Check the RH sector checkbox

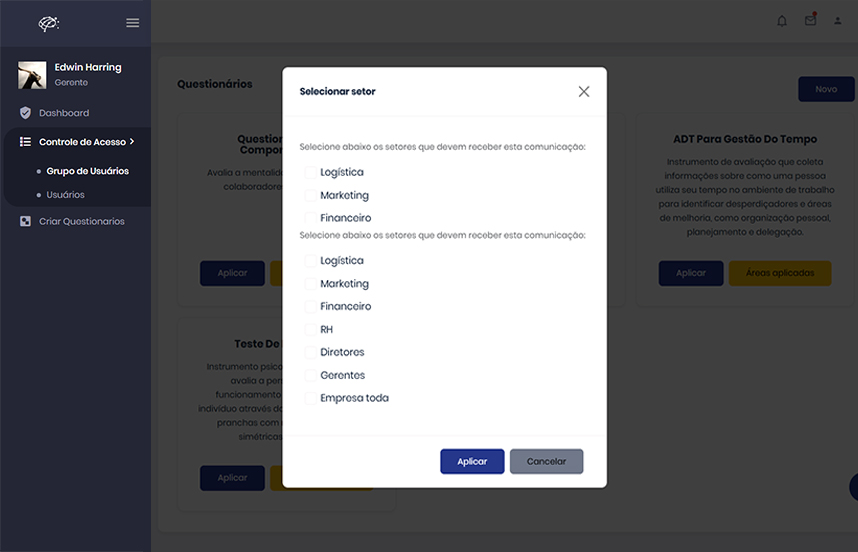click(310, 330)
